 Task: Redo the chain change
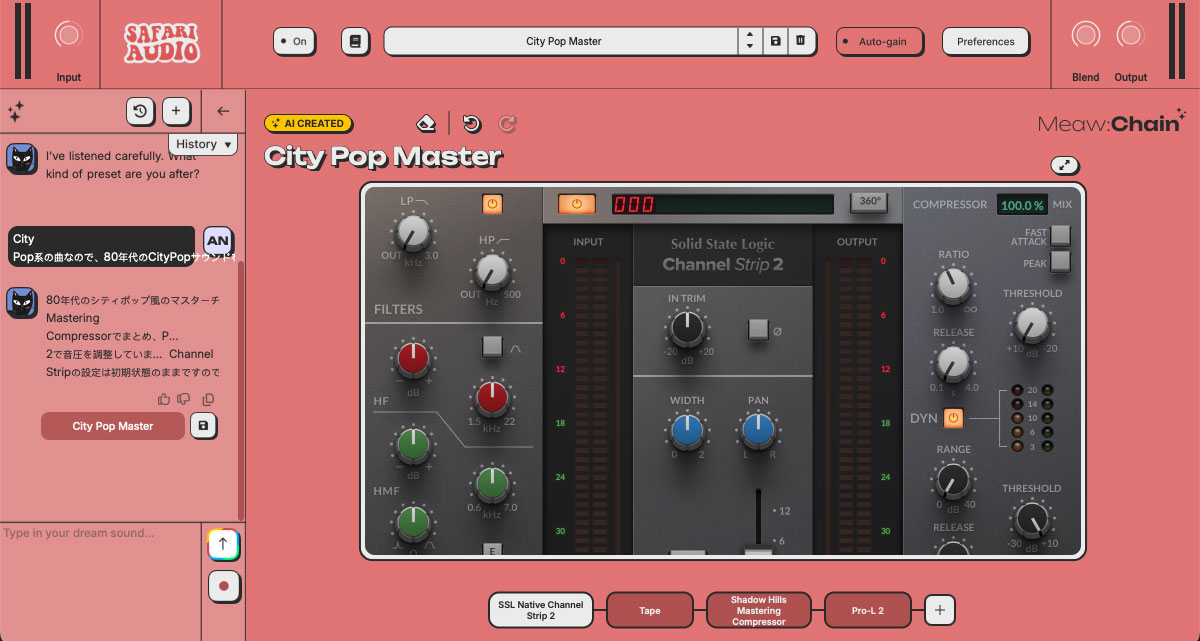point(508,124)
